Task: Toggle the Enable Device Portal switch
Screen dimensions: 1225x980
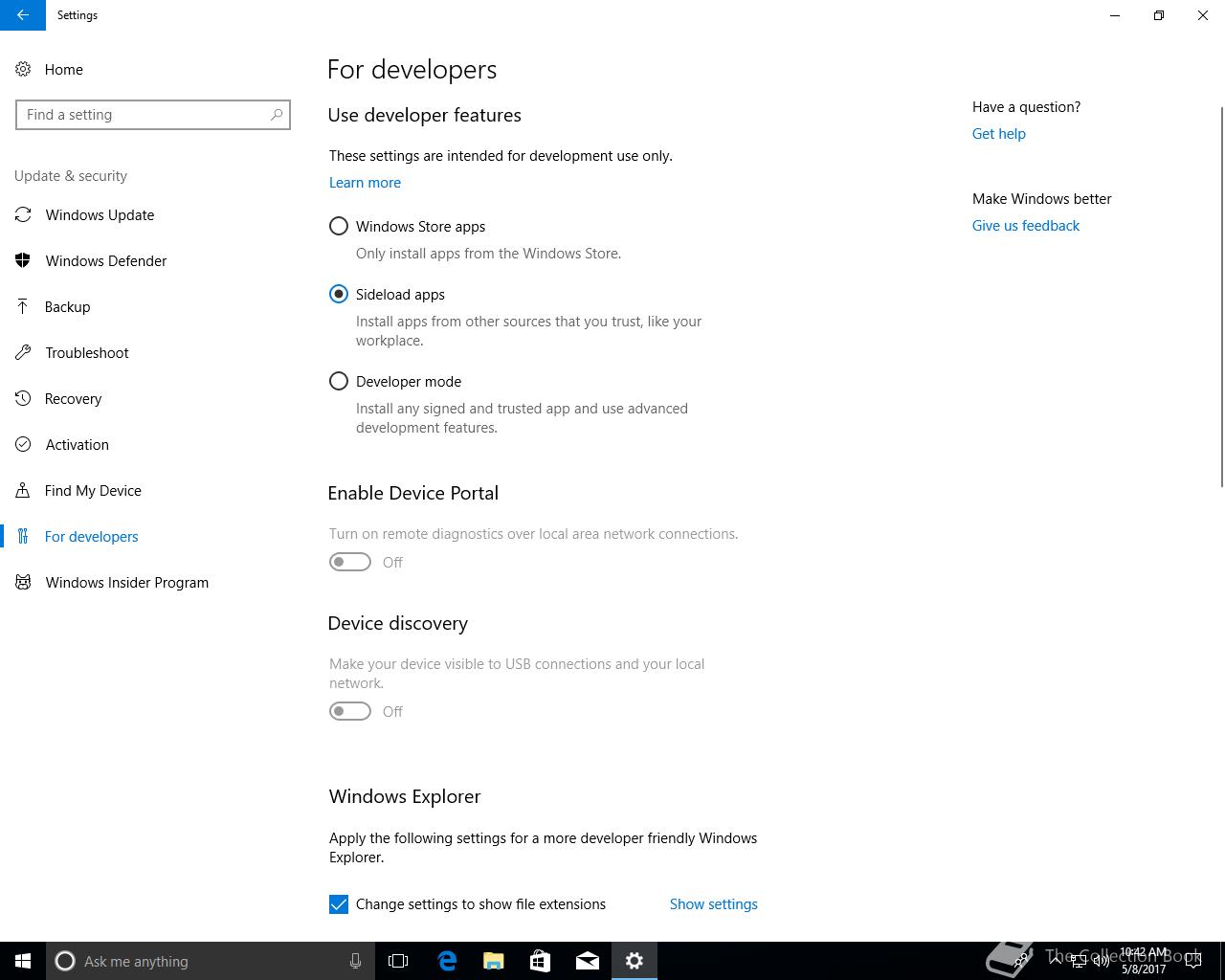Action: pos(350,562)
